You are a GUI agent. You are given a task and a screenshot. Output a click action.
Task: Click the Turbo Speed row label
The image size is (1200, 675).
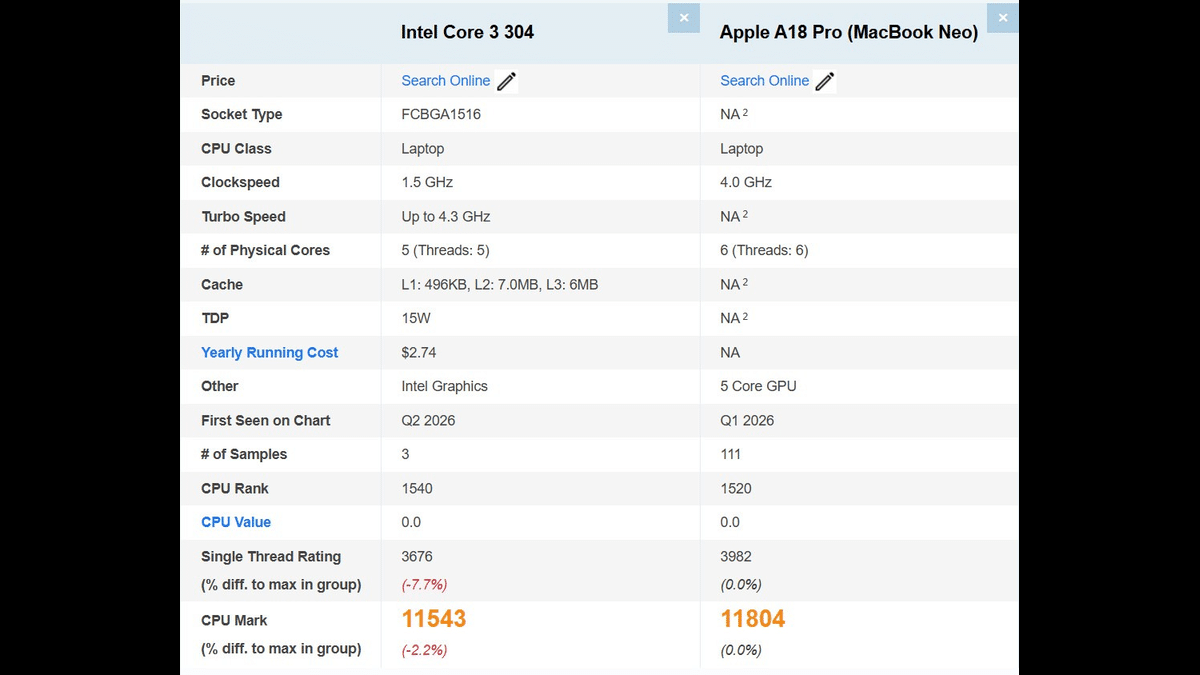pos(243,217)
